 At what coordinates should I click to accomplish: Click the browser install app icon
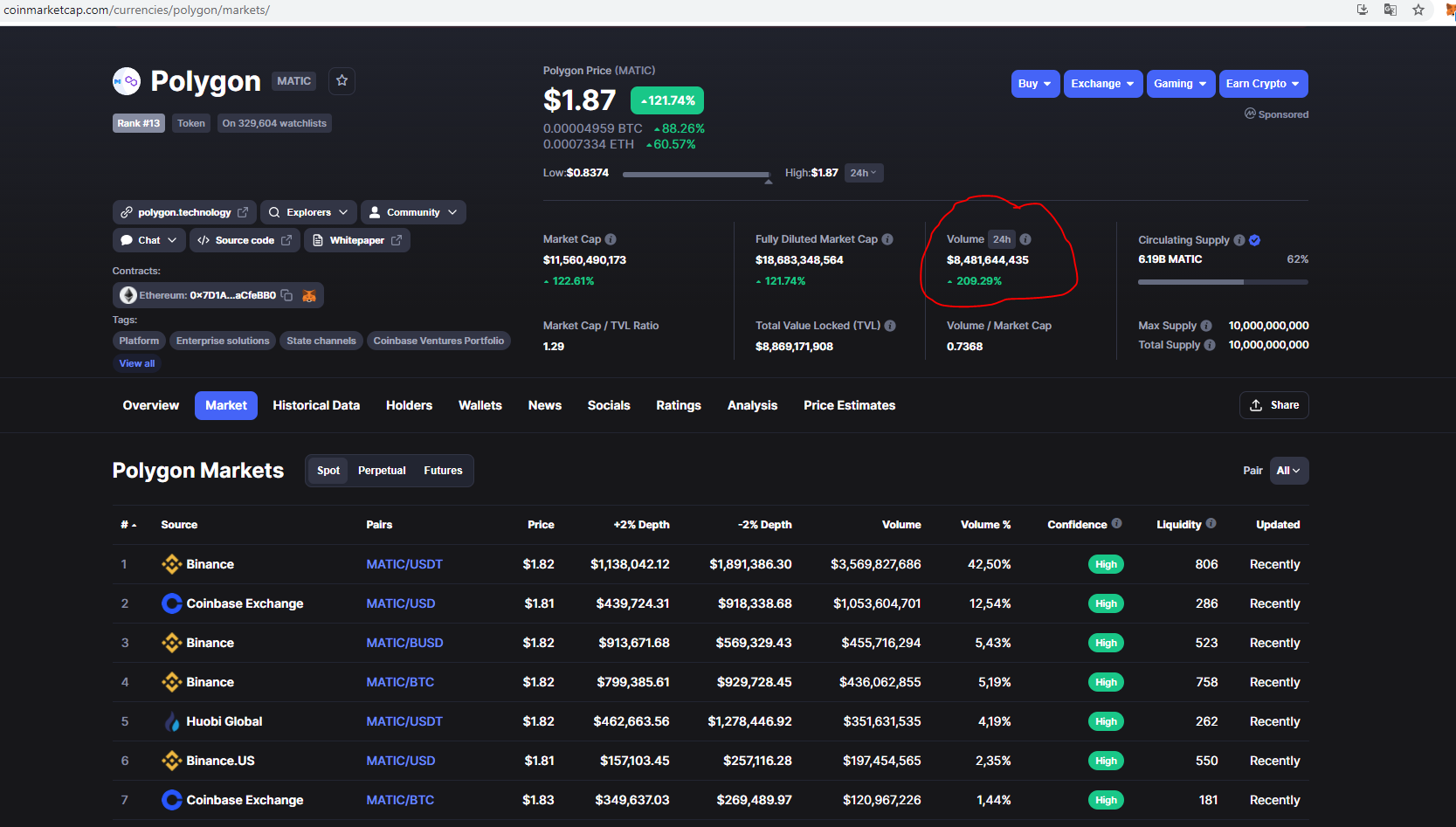1362,10
